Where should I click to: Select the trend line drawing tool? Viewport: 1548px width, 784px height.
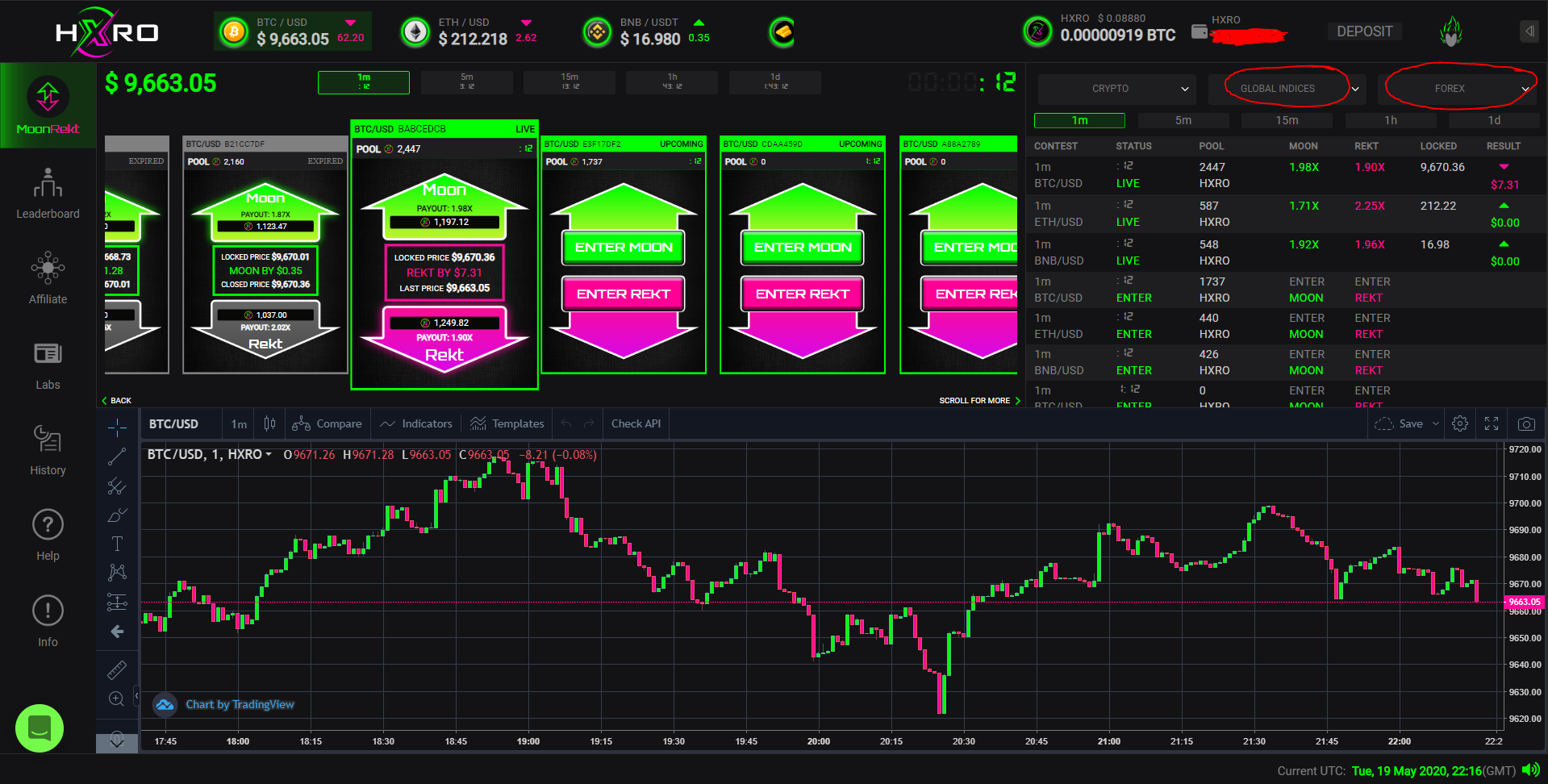pos(117,456)
